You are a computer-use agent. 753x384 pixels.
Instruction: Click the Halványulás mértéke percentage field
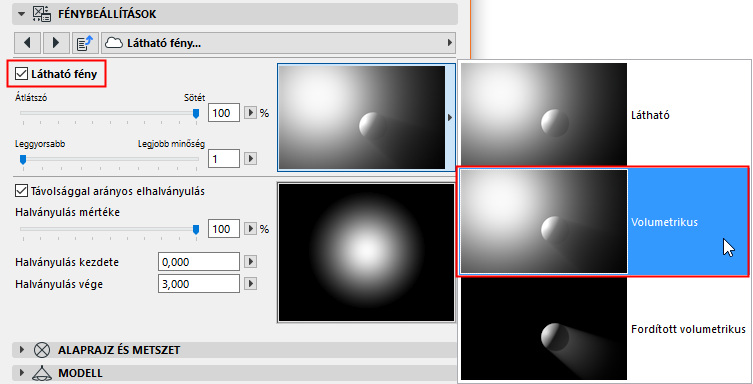(224, 229)
